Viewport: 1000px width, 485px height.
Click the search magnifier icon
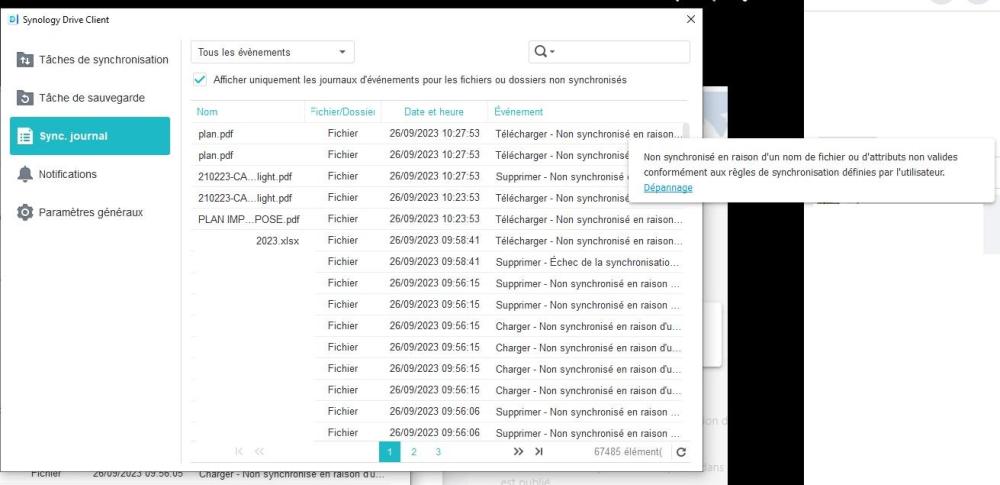540,52
